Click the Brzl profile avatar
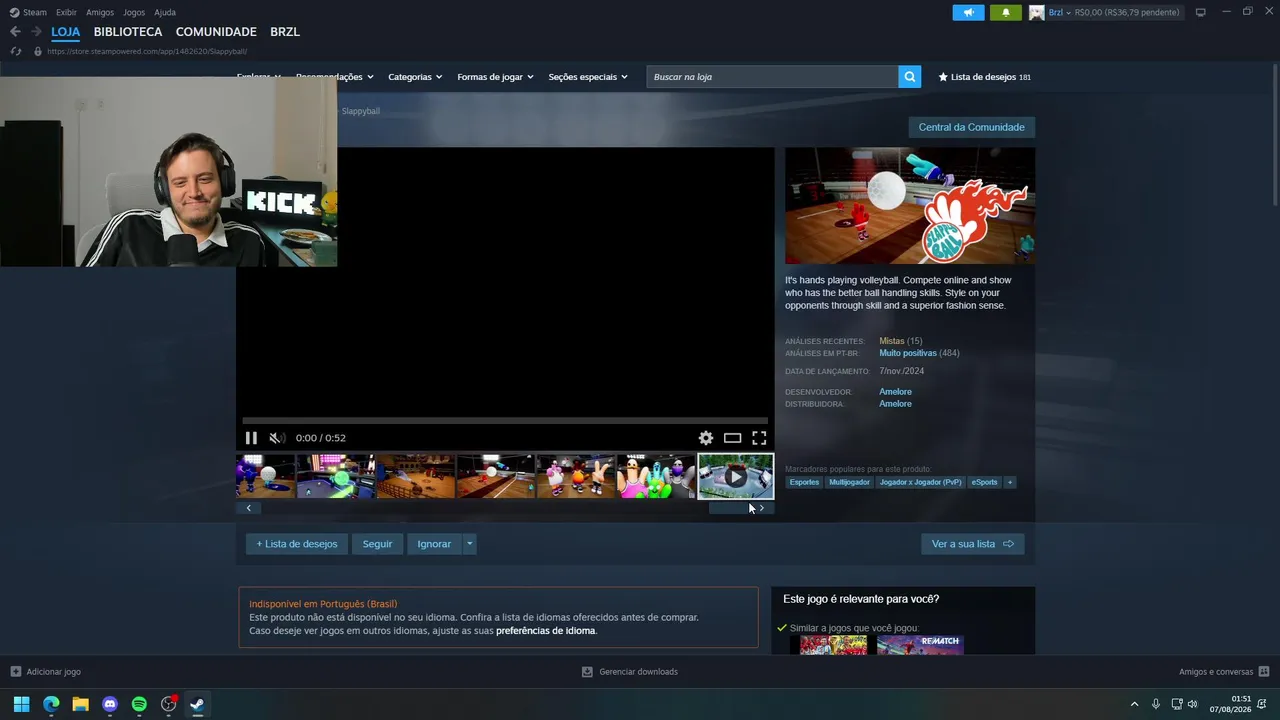Image resolution: width=1280 pixels, height=720 pixels. click(1037, 12)
